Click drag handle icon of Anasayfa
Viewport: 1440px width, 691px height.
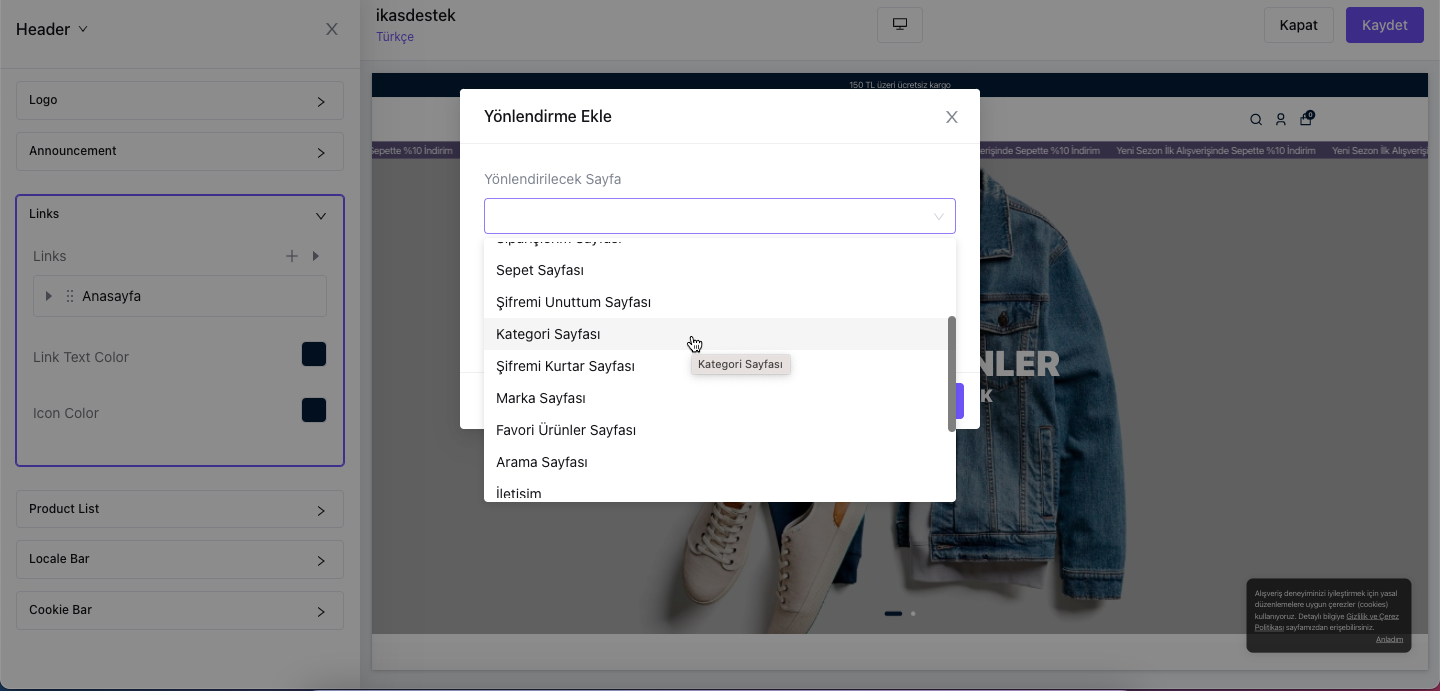(70, 297)
